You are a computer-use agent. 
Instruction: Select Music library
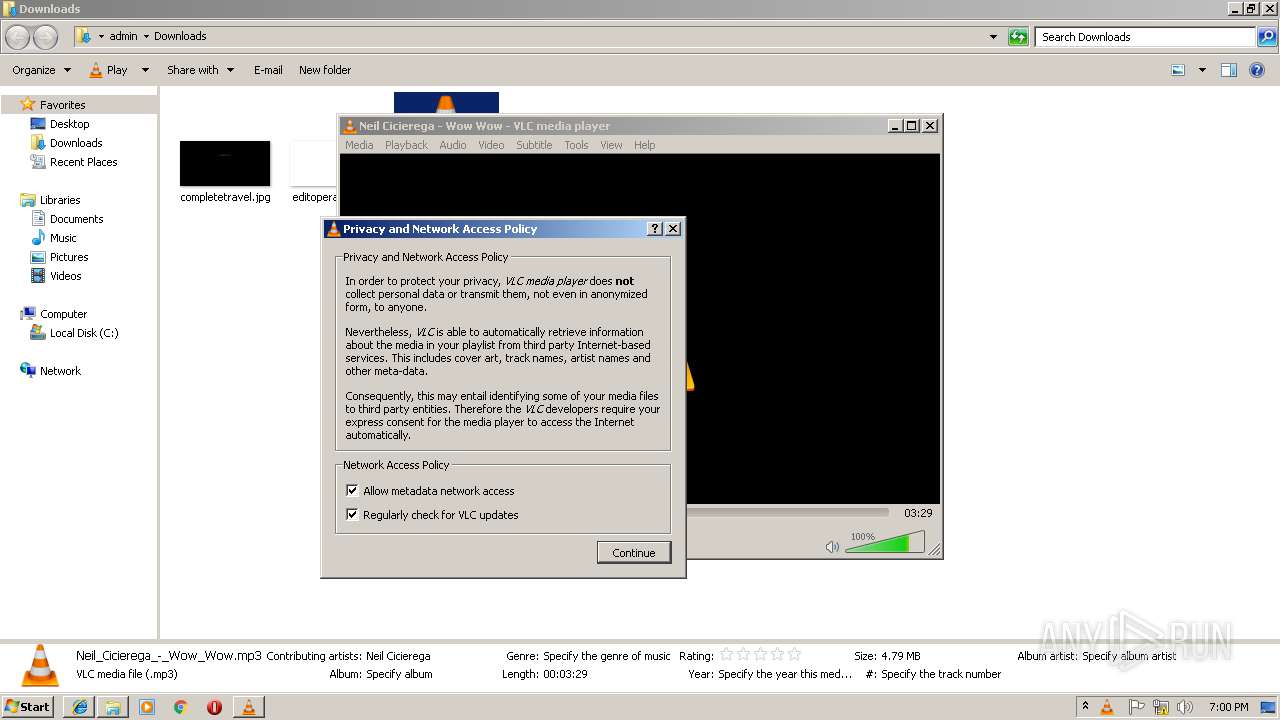click(x=63, y=238)
